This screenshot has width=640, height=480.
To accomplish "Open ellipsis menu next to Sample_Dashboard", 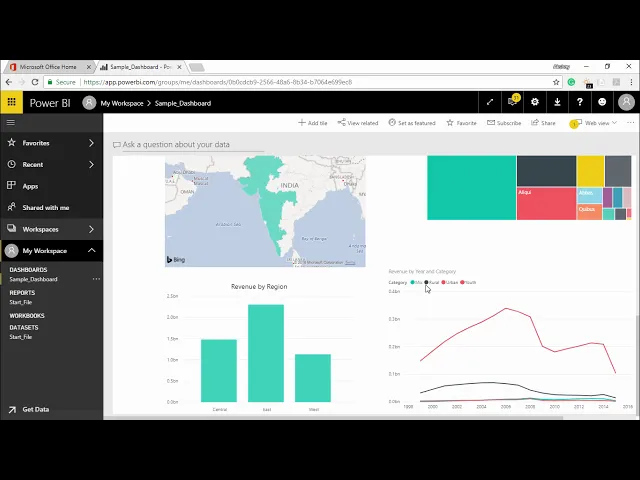I will point(96,279).
